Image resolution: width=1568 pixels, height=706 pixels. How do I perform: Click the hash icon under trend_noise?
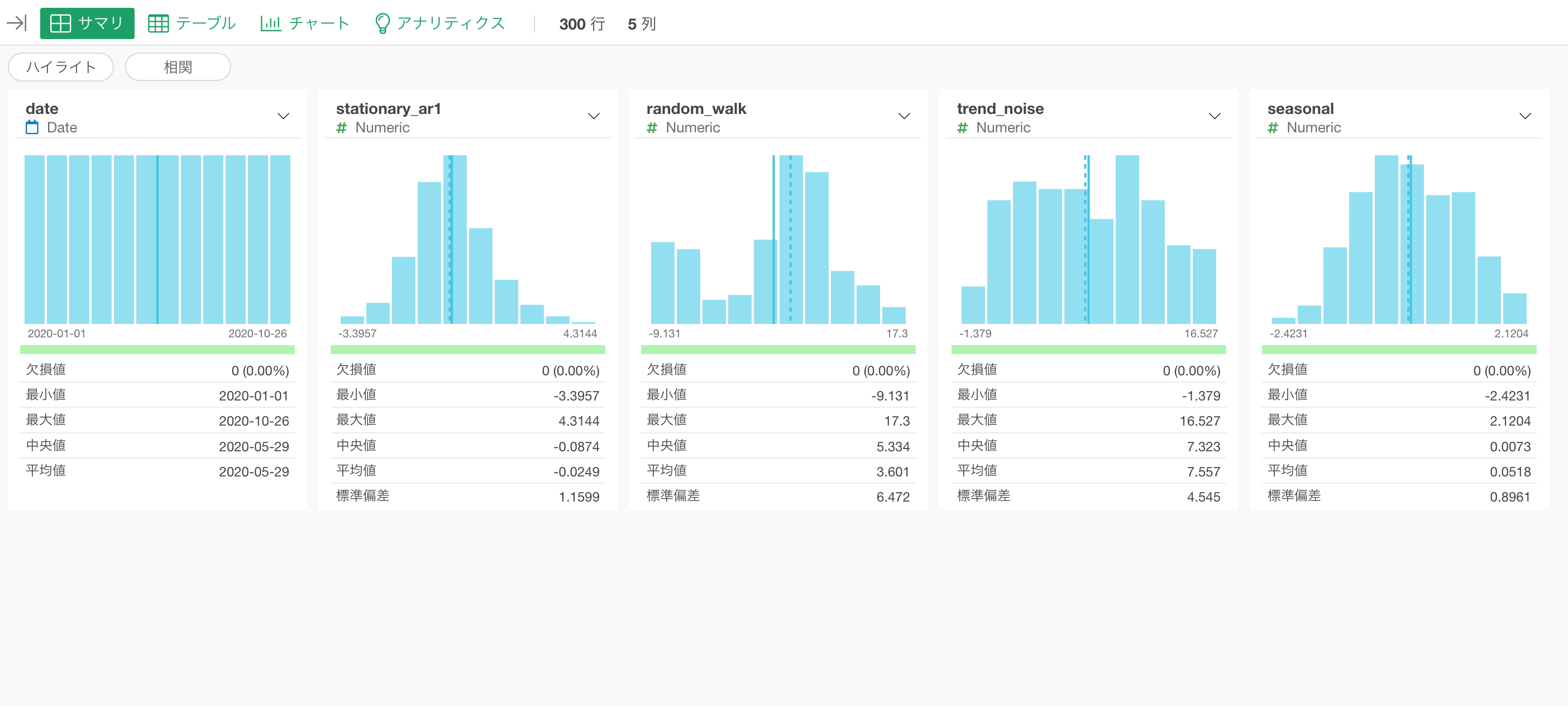point(962,127)
